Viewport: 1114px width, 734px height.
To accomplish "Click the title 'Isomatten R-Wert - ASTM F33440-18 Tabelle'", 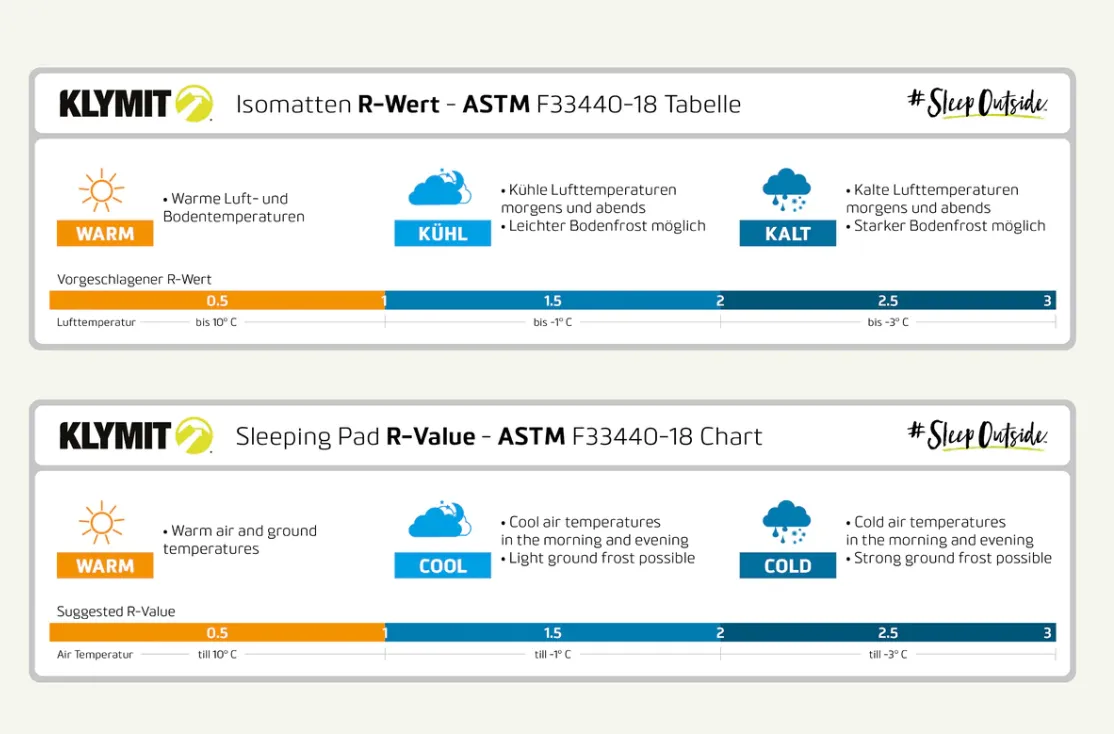I will coord(488,104).
